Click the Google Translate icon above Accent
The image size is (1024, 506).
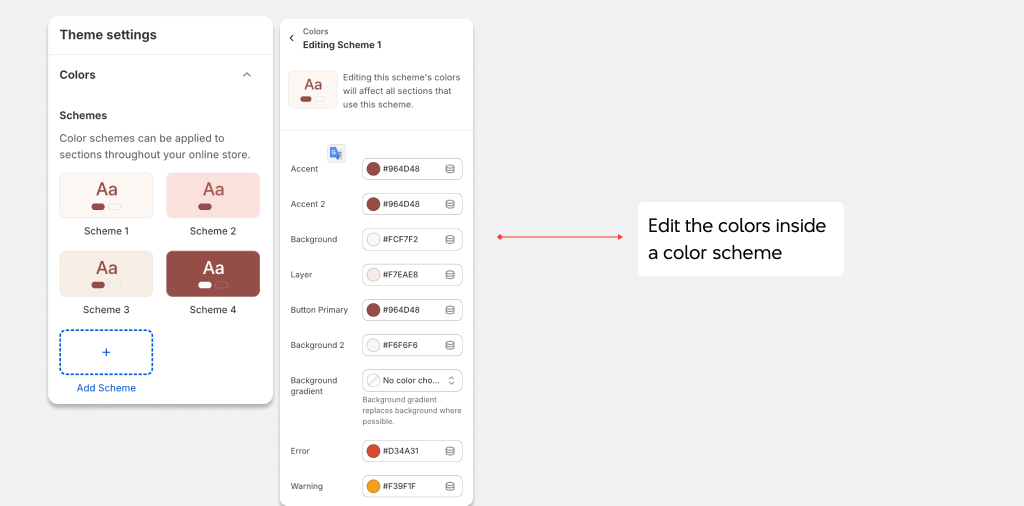click(336, 153)
